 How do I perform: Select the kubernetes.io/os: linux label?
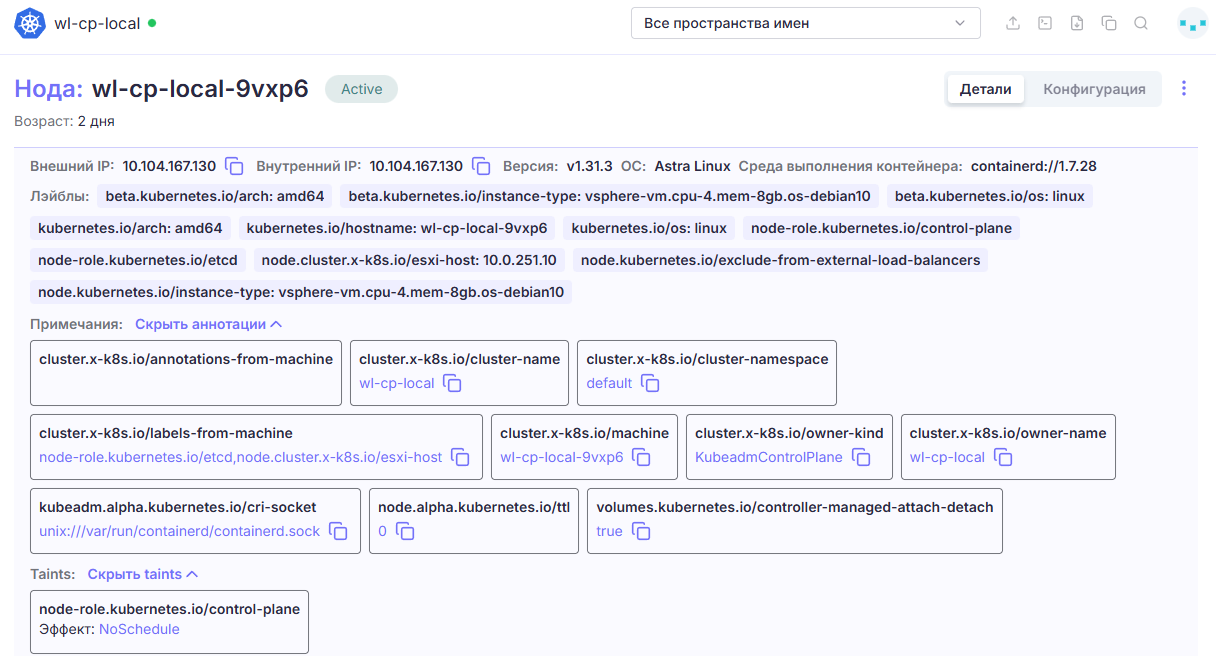(649, 228)
